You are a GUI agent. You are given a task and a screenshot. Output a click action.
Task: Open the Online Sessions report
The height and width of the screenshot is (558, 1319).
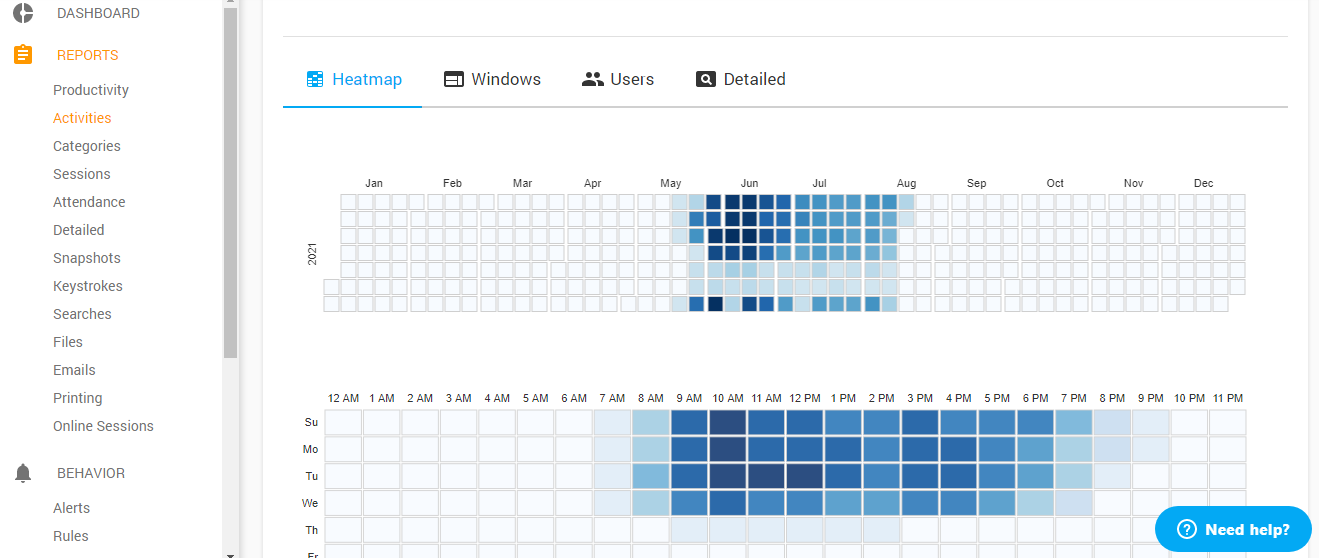(103, 426)
